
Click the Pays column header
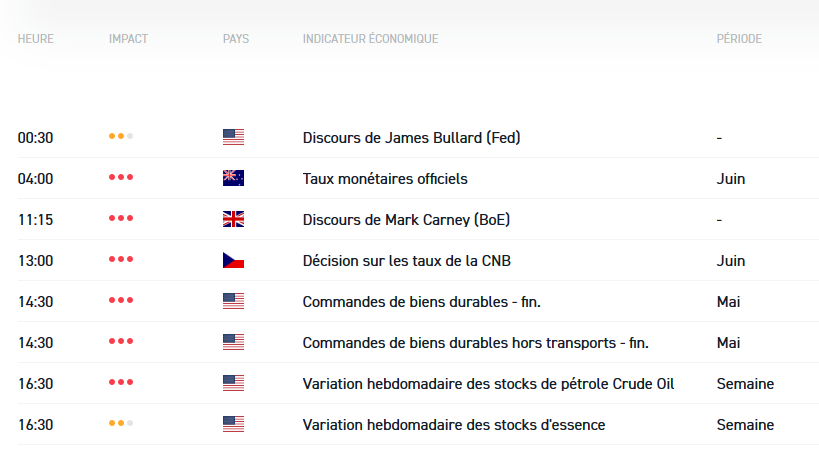(236, 39)
